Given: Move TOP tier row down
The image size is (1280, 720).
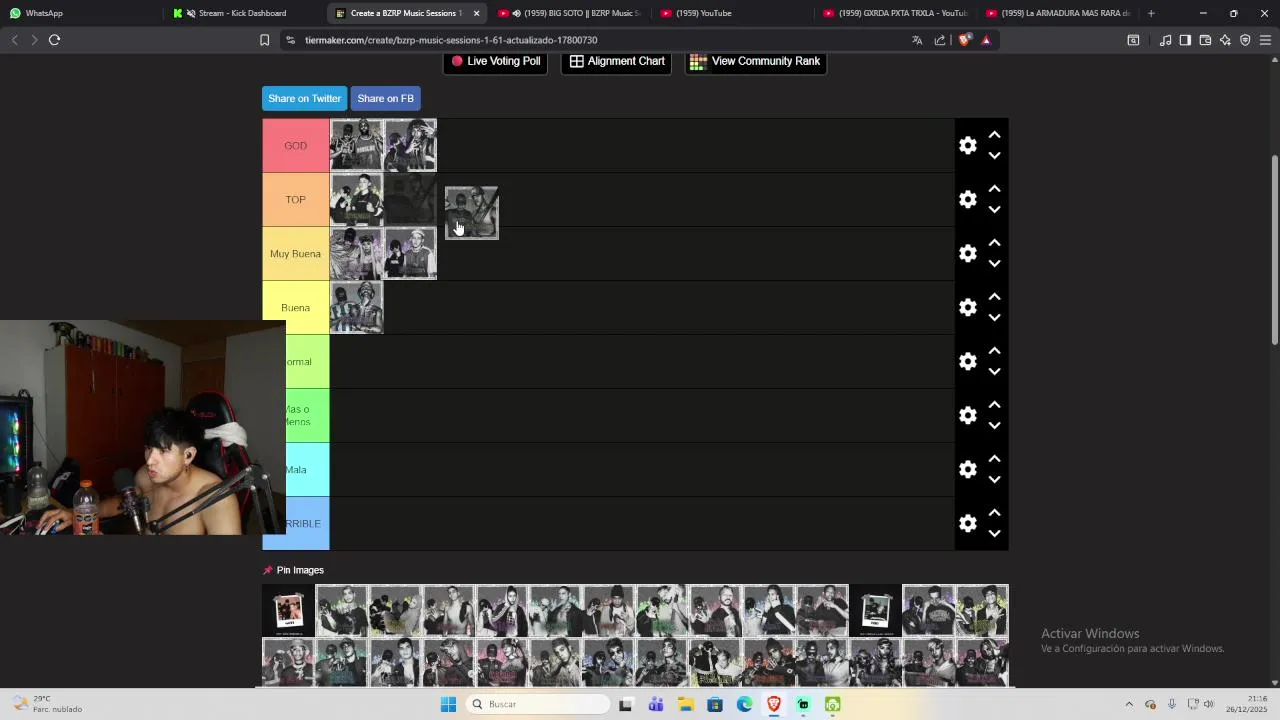Looking at the screenshot, I should 994,210.
